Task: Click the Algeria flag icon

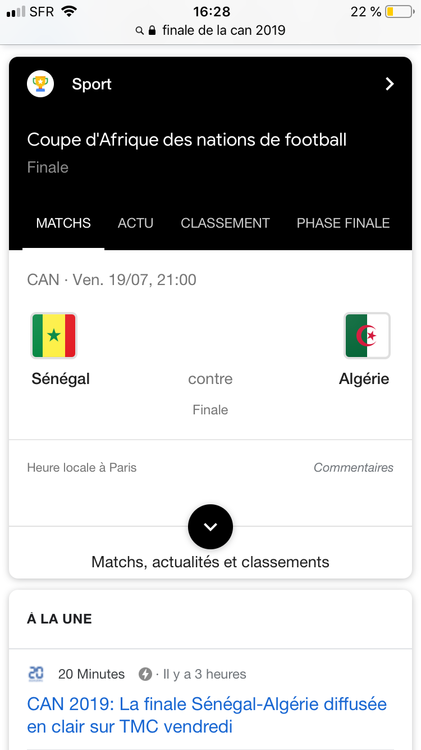Action: coord(367,335)
